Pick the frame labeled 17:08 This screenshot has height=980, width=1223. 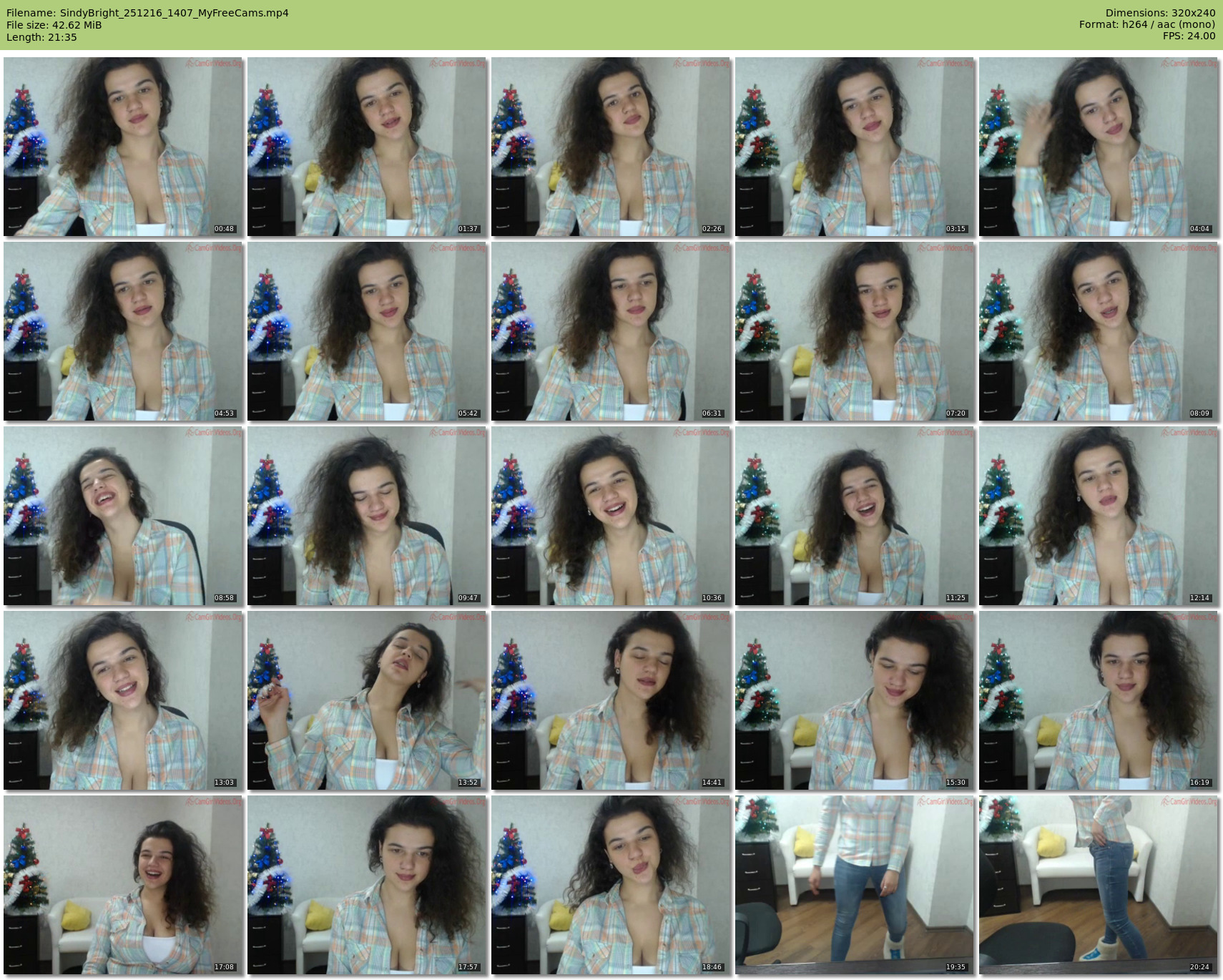point(123,885)
